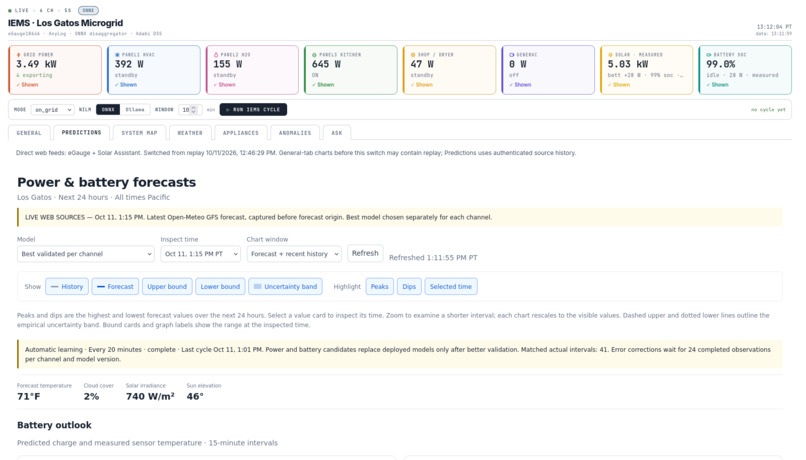Click the 2% cloud cover value
The height and width of the screenshot is (460, 806).
pos(91,396)
